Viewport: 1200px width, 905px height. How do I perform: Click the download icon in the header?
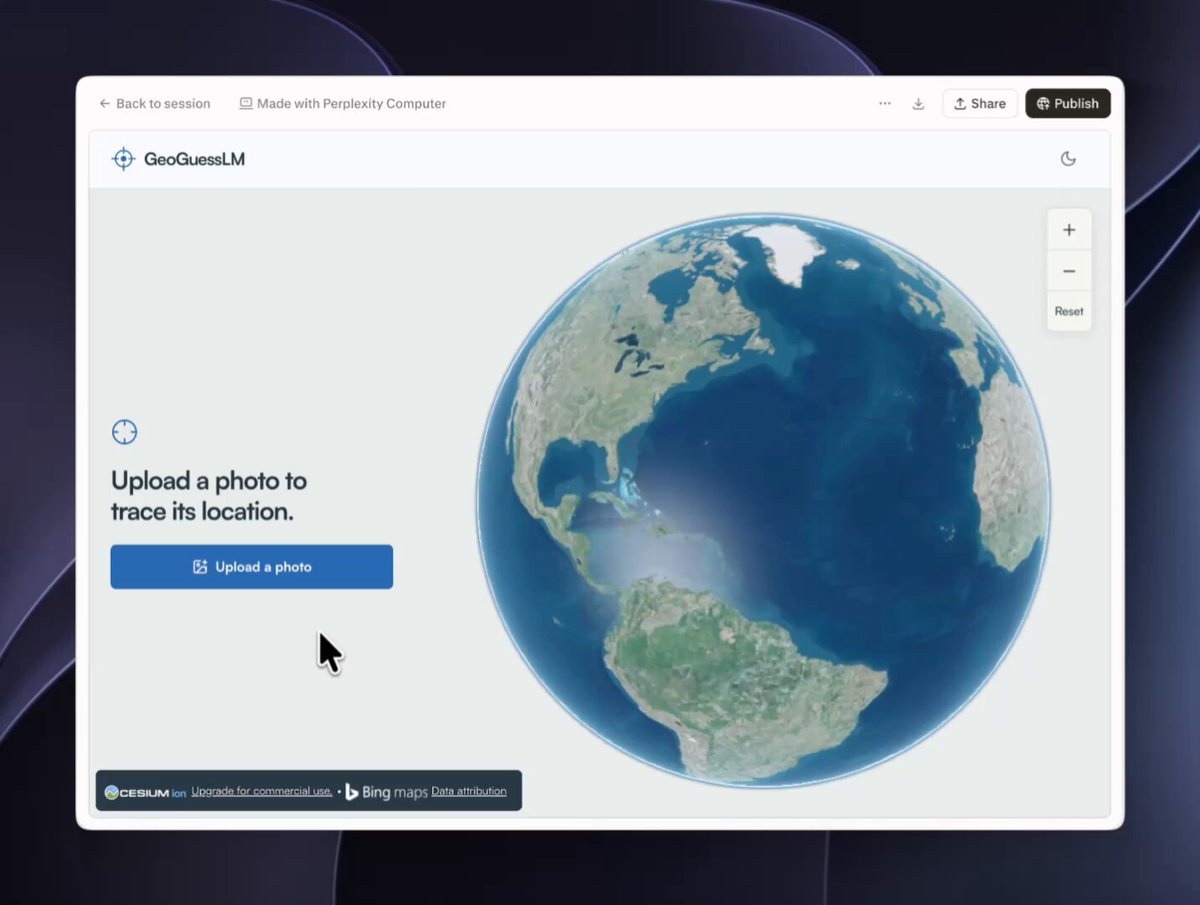[918, 104]
